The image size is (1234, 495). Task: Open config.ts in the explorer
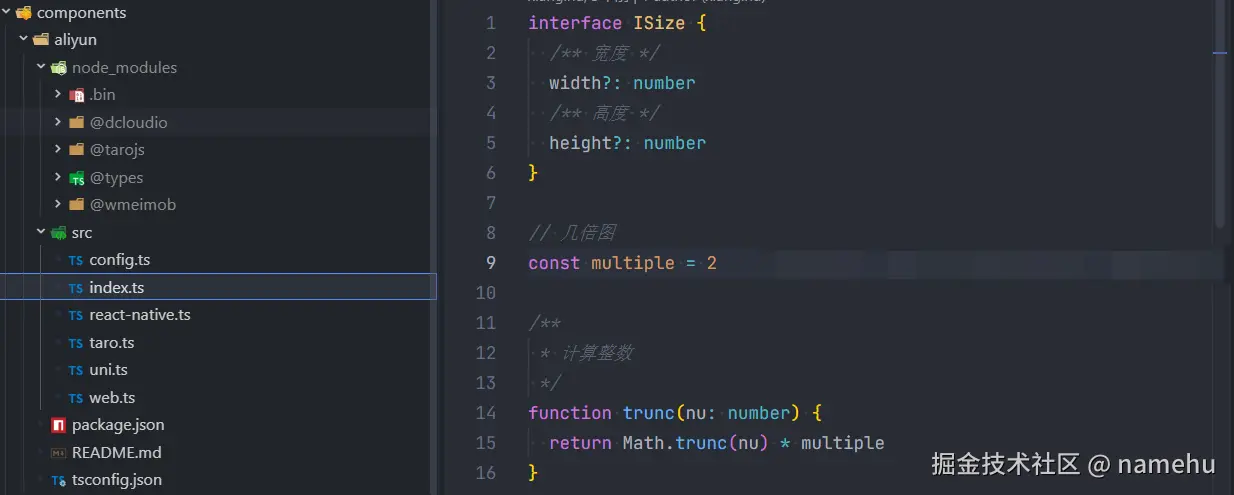click(x=217, y=259)
